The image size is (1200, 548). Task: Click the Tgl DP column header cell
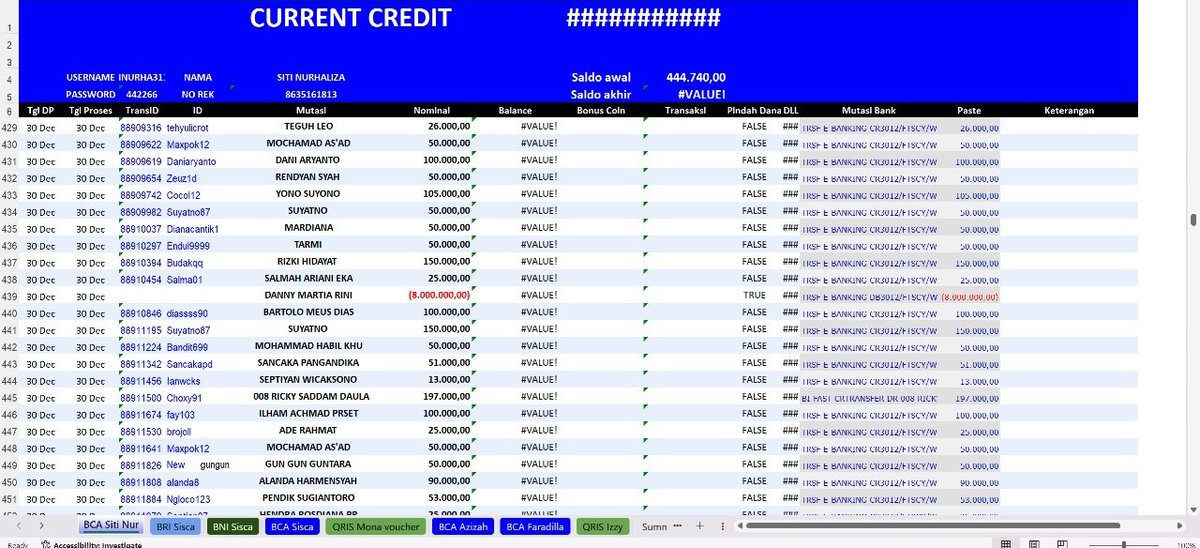coord(41,110)
